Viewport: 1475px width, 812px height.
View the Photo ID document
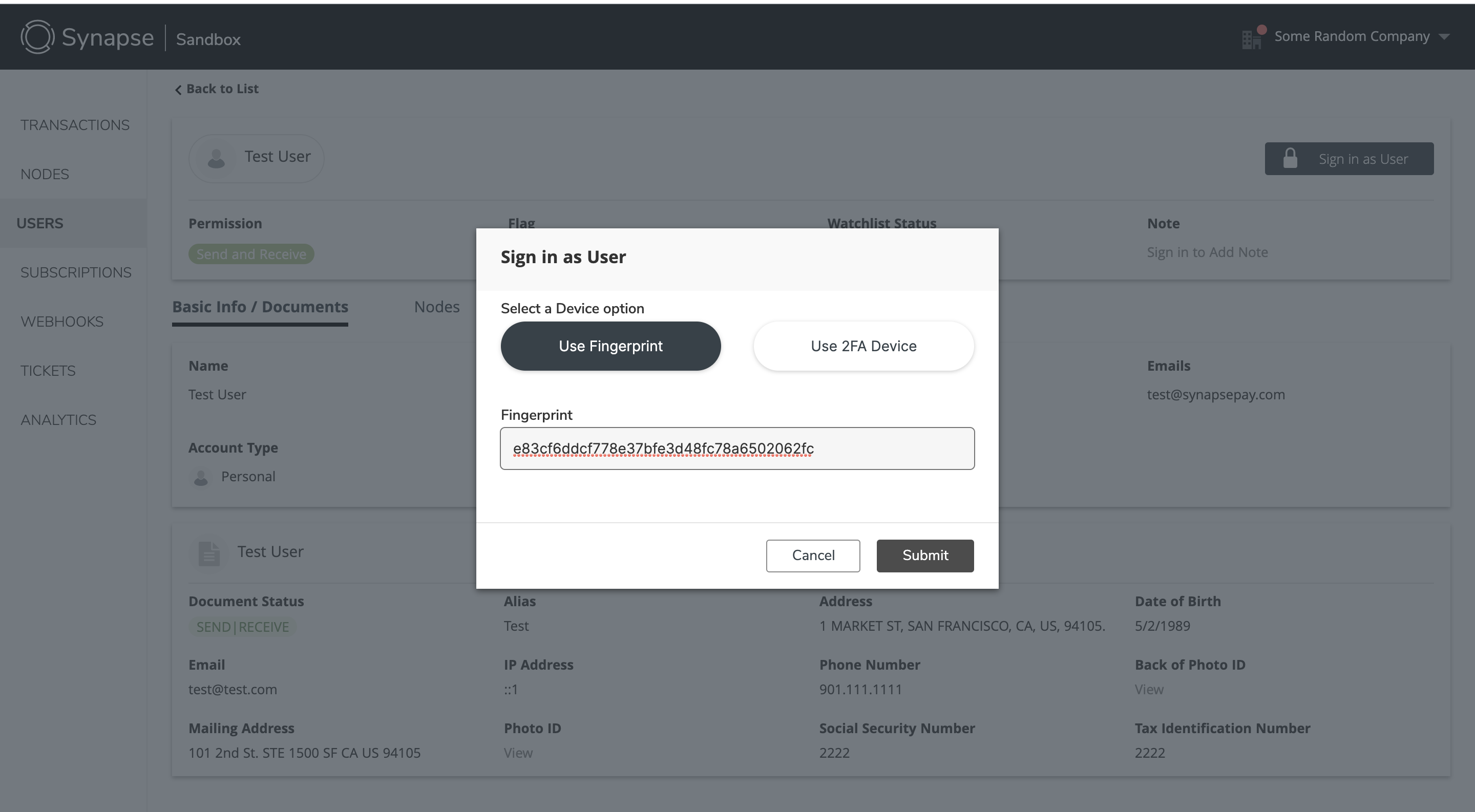click(518, 753)
